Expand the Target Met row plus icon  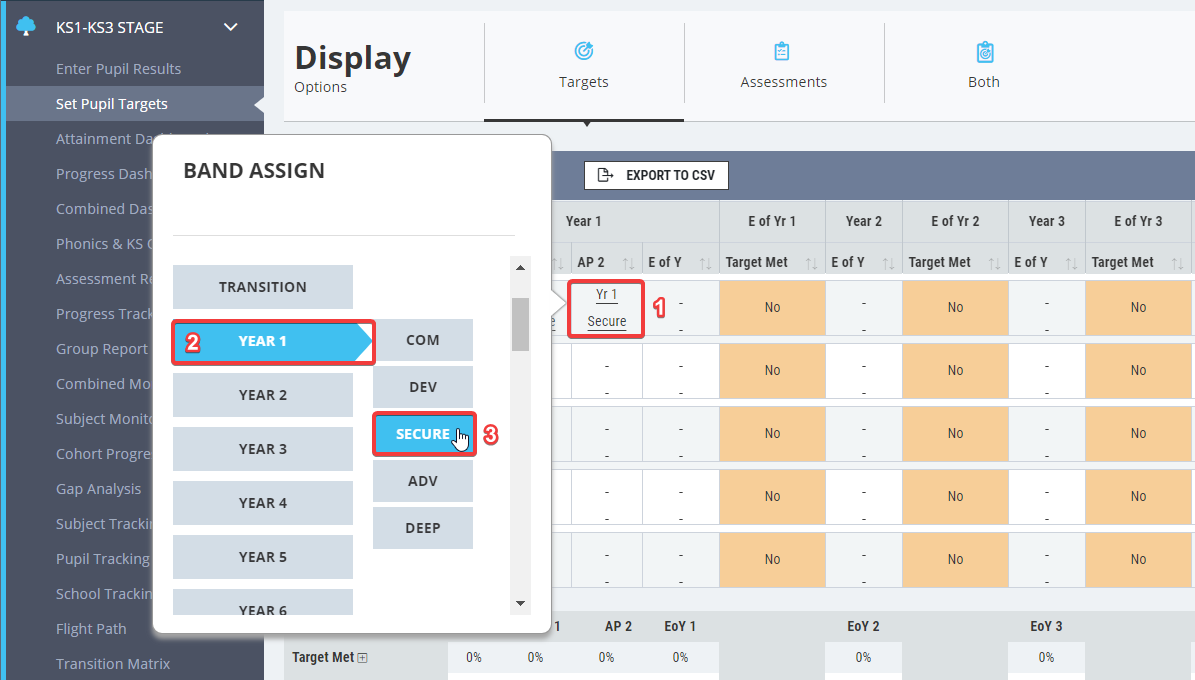[x=363, y=658]
